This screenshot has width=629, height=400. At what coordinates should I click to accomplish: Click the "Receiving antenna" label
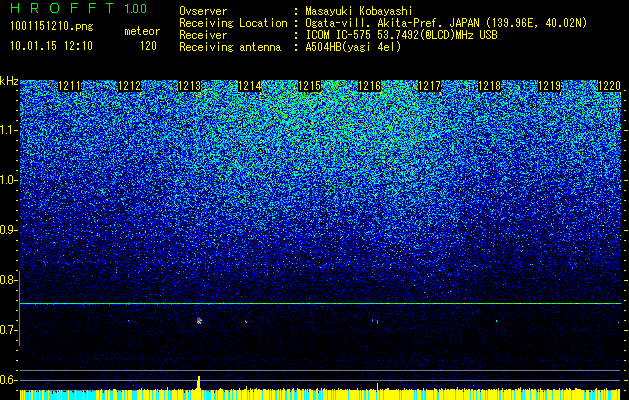[x=230, y=47]
